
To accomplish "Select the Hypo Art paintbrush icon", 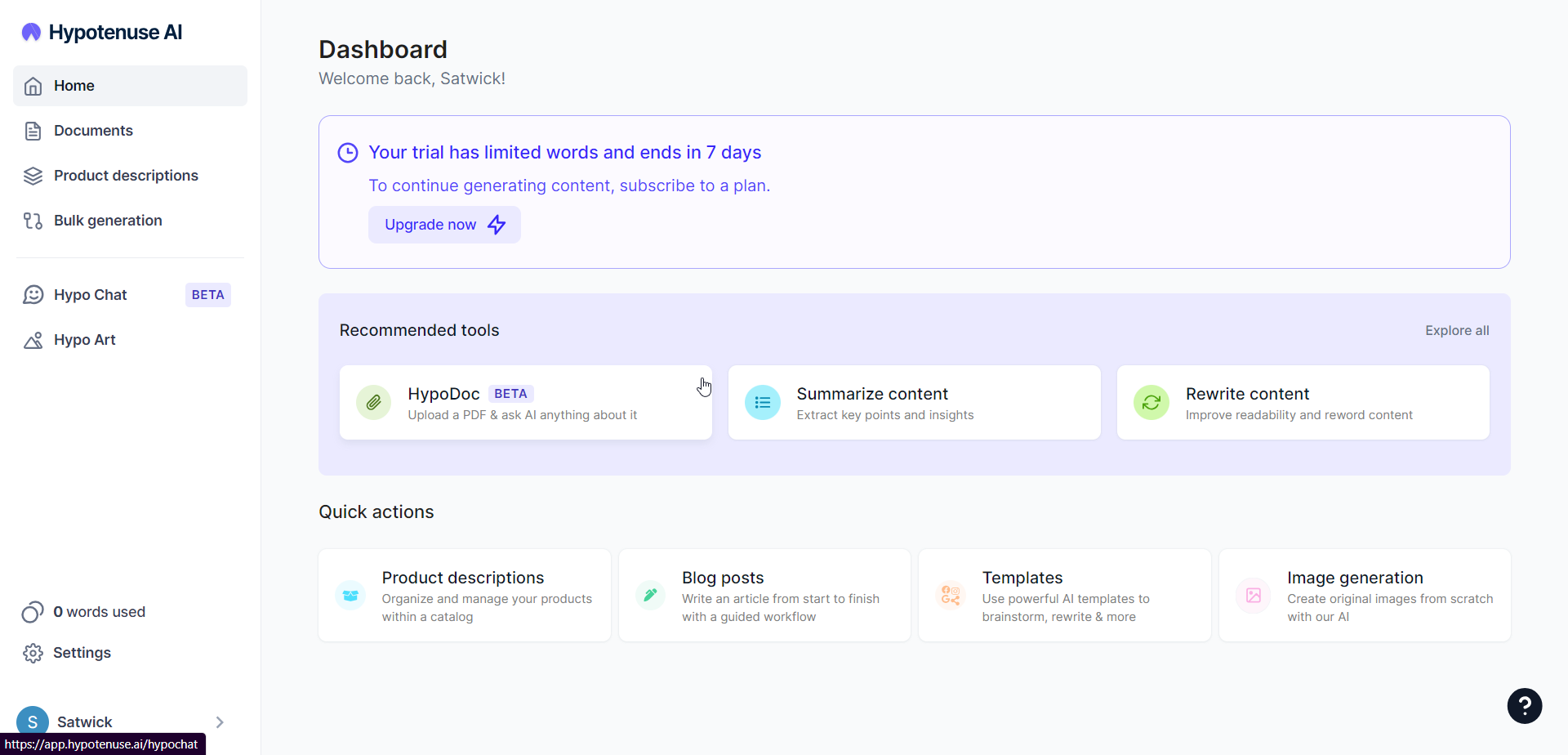I will pyautogui.click(x=33, y=339).
